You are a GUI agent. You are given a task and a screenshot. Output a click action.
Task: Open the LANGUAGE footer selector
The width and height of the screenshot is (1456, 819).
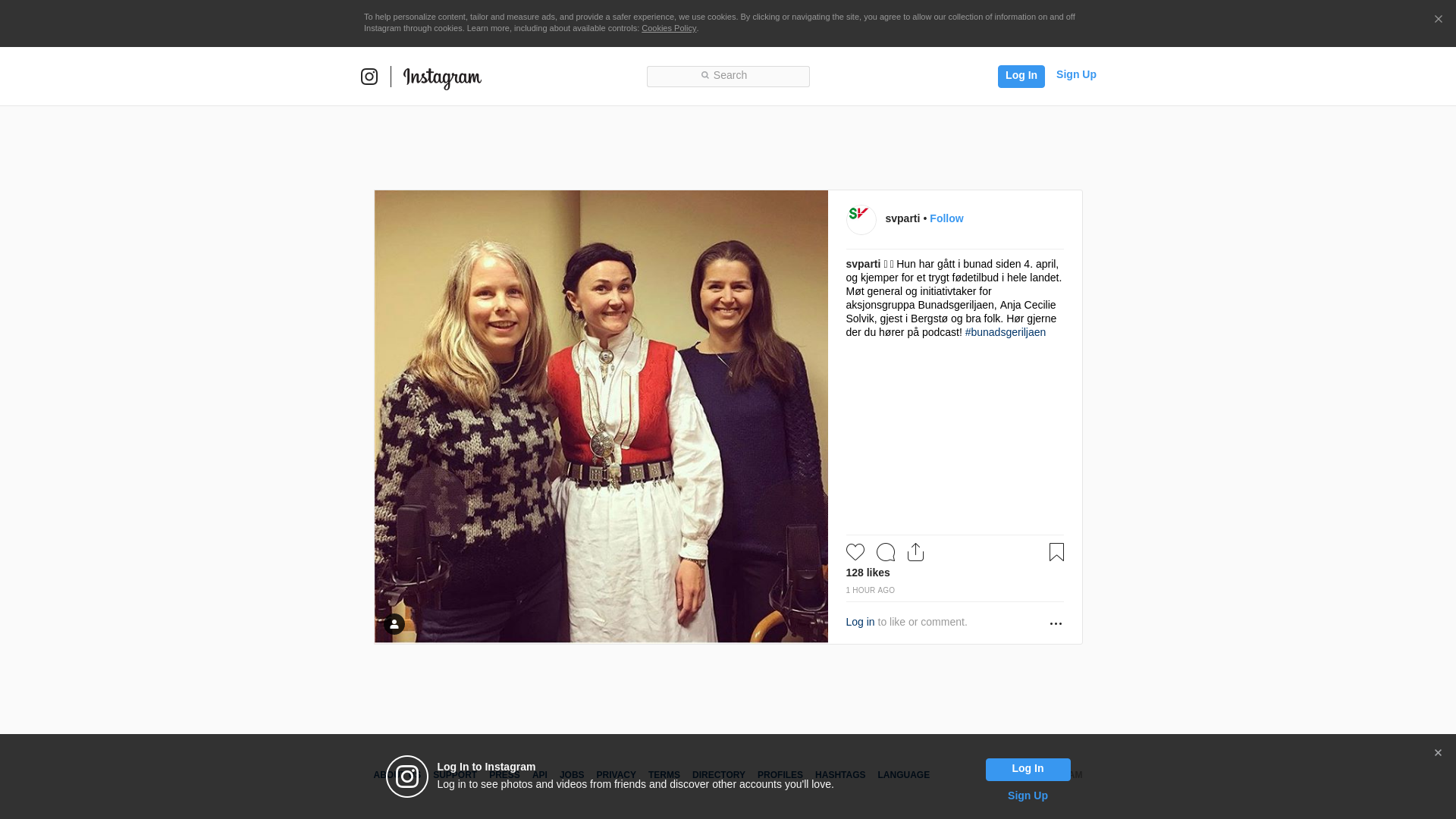coord(903,775)
